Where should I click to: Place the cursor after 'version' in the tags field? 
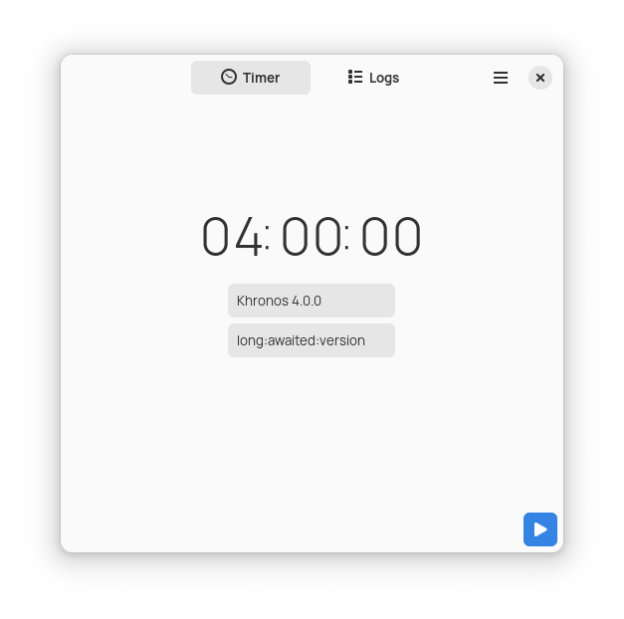point(366,340)
